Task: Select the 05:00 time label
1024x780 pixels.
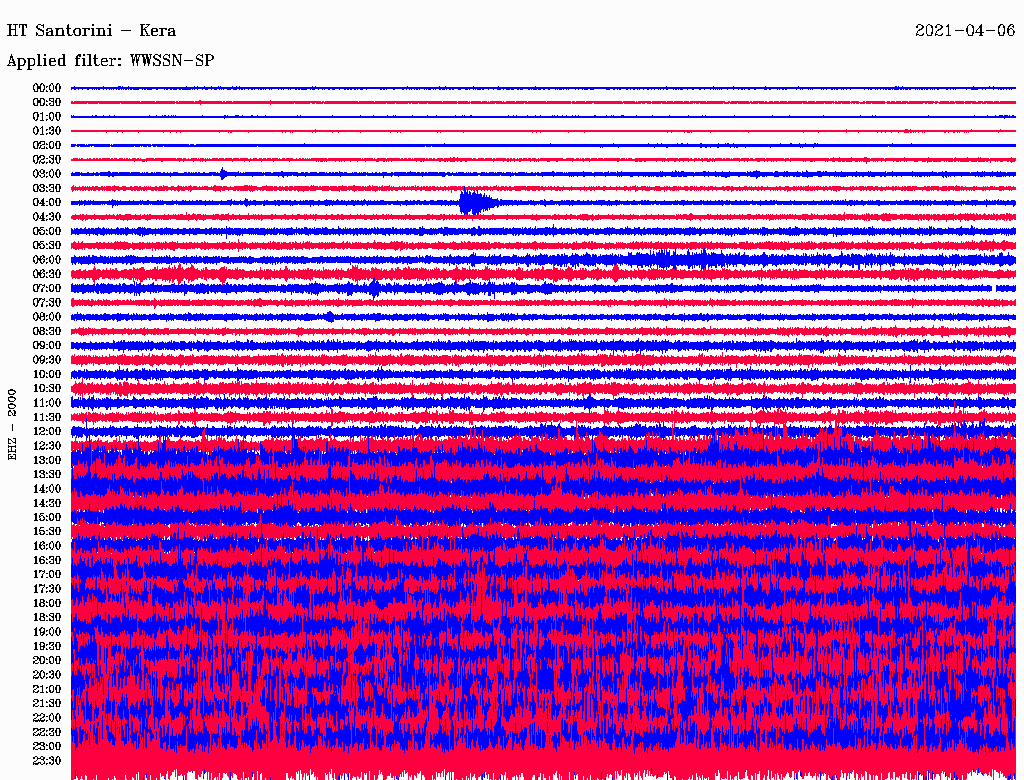Action: click(47, 231)
